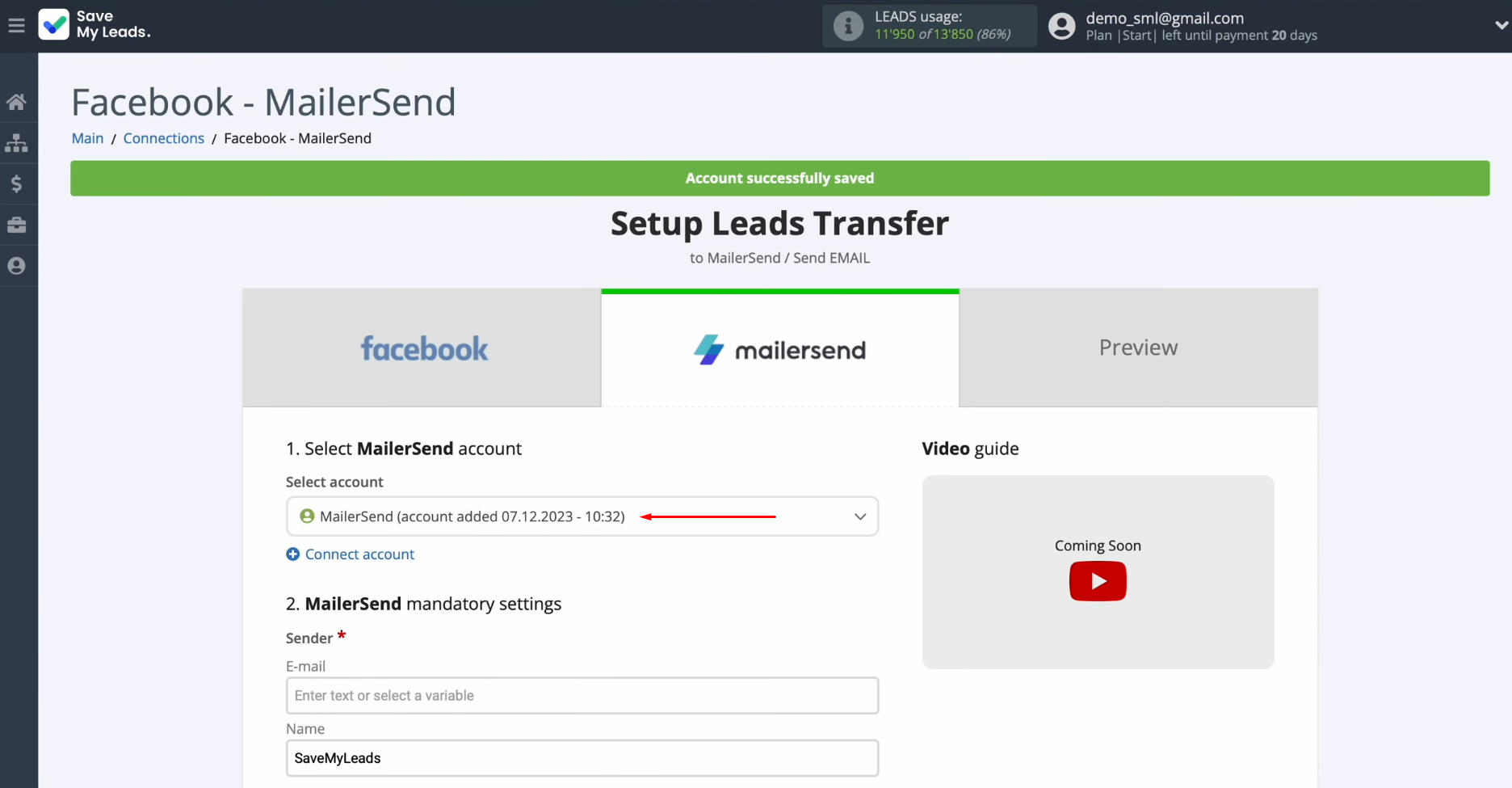Open the connections sitemap sidebar icon

[16, 143]
